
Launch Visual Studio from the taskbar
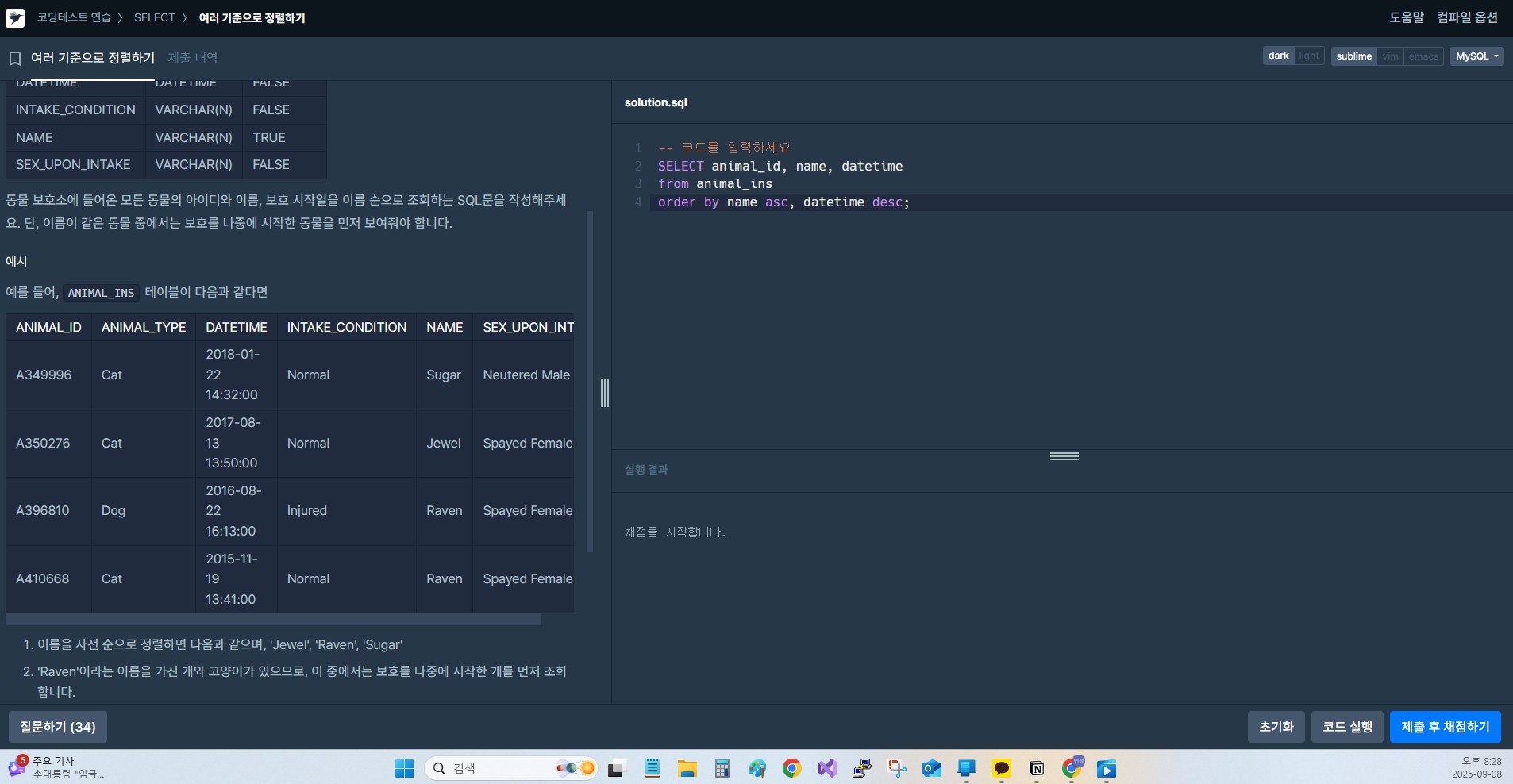(826, 768)
